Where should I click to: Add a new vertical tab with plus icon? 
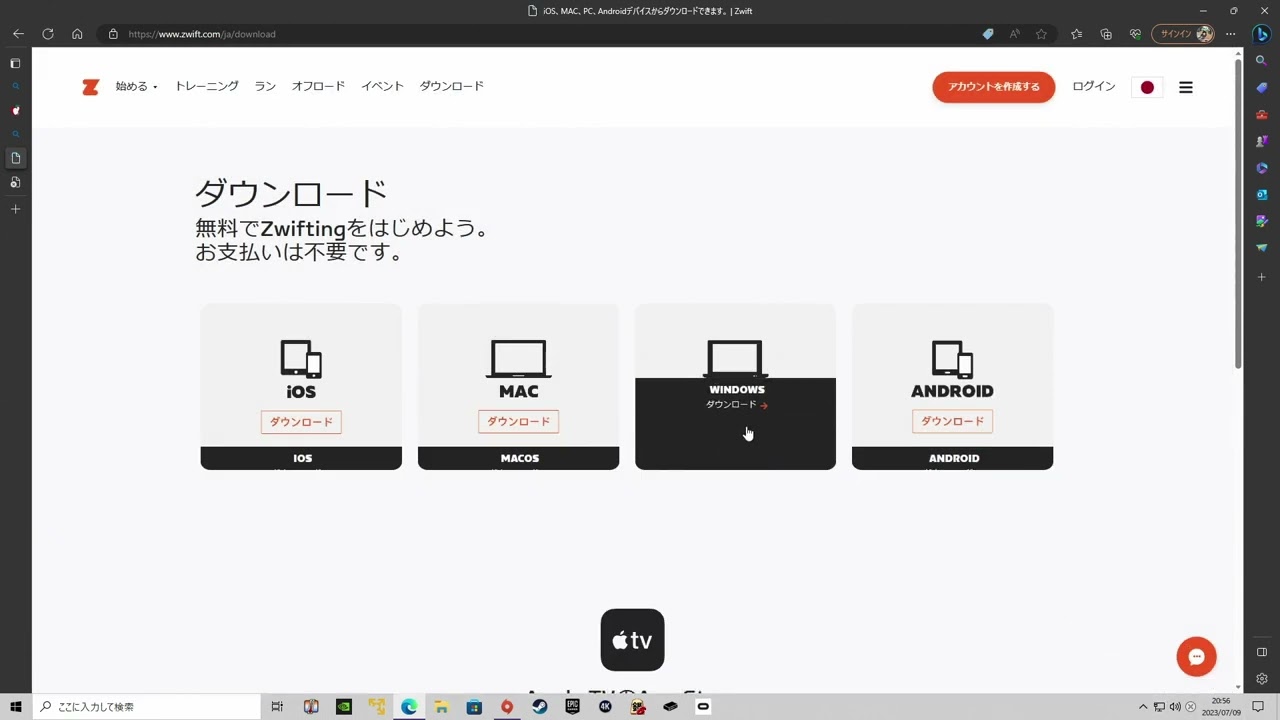click(x=15, y=209)
